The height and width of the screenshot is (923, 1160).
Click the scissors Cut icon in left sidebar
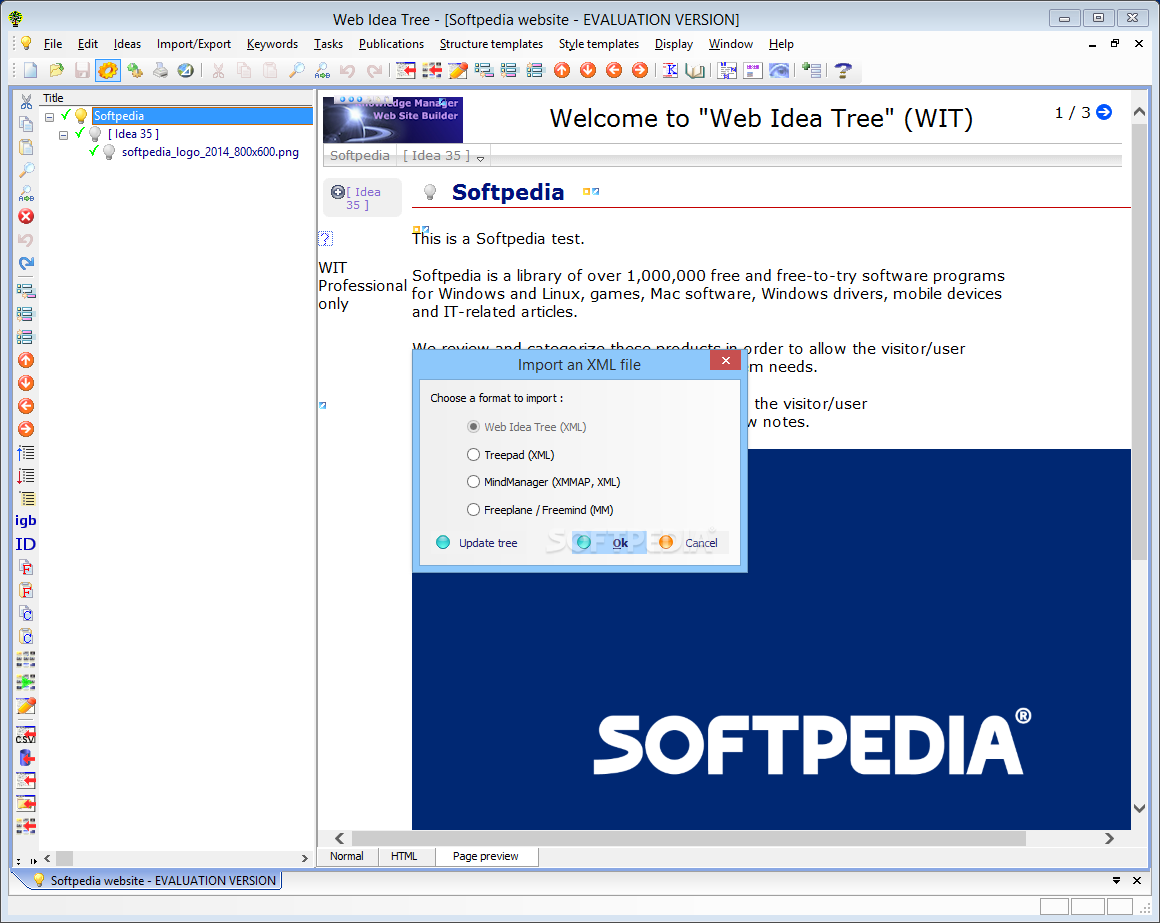click(26, 101)
